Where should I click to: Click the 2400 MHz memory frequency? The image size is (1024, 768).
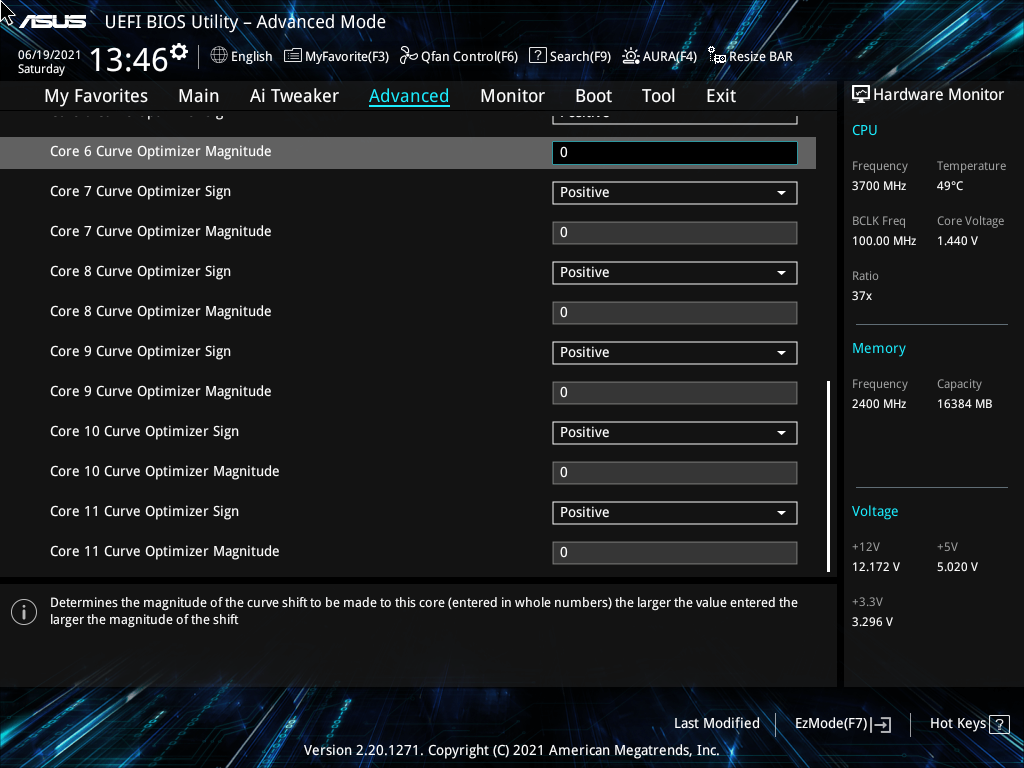[x=878, y=404]
